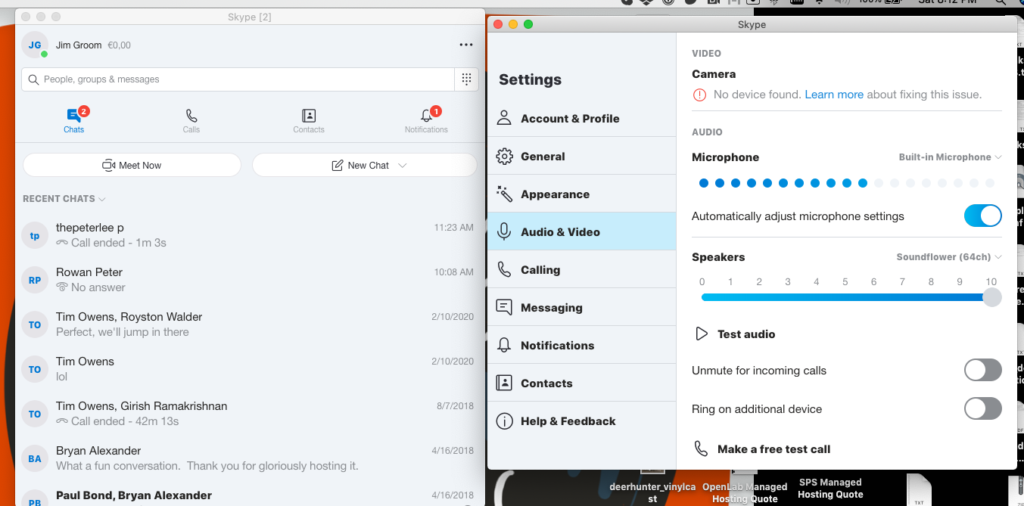Switch to the Calls tab
The image size is (1024, 506).
point(191,121)
